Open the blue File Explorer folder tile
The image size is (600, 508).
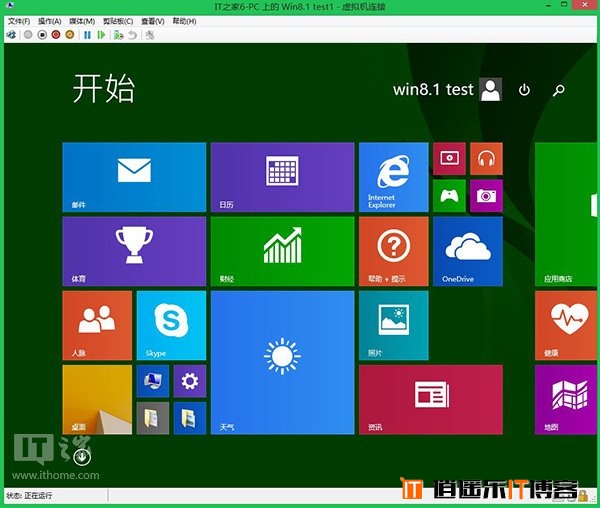[x=190, y=418]
